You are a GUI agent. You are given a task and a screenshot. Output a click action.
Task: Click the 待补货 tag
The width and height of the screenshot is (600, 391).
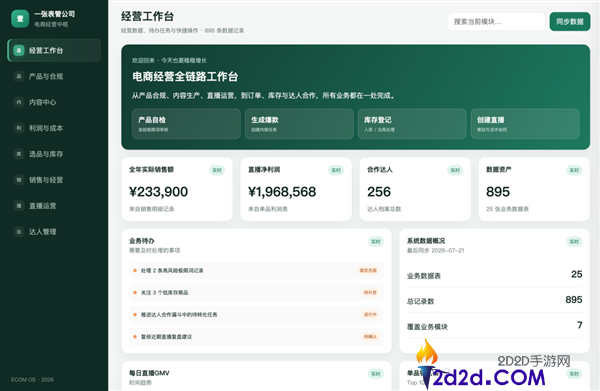[x=370, y=293]
